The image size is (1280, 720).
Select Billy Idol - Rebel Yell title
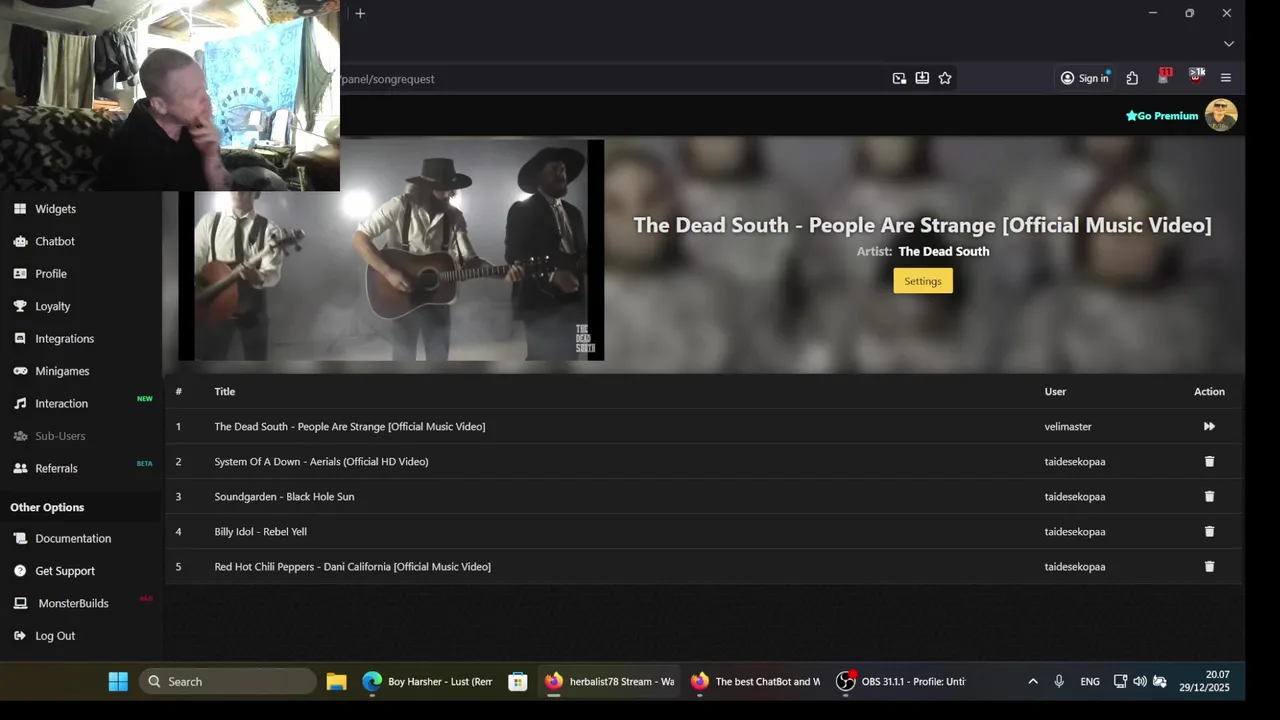260,532
